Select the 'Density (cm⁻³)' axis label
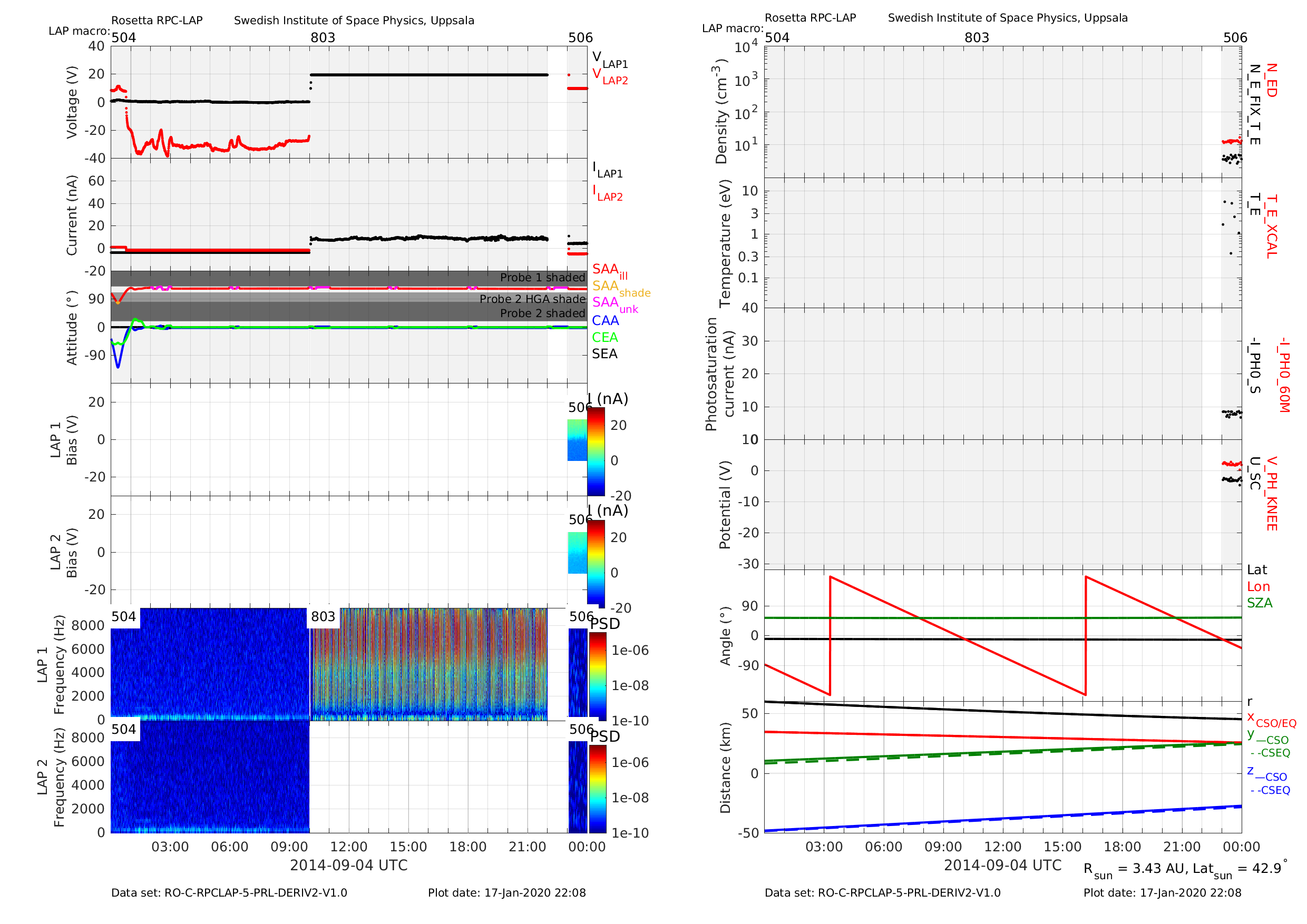The height and width of the screenshot is (924, 1307). pyautogui.click(x=721, y=111)
